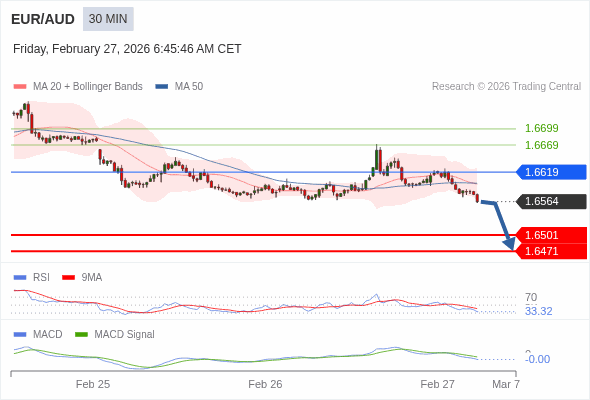This screenshot has width=590, height=400.
Task: Click the RSI legend swatch
Action: coord(20,278)
